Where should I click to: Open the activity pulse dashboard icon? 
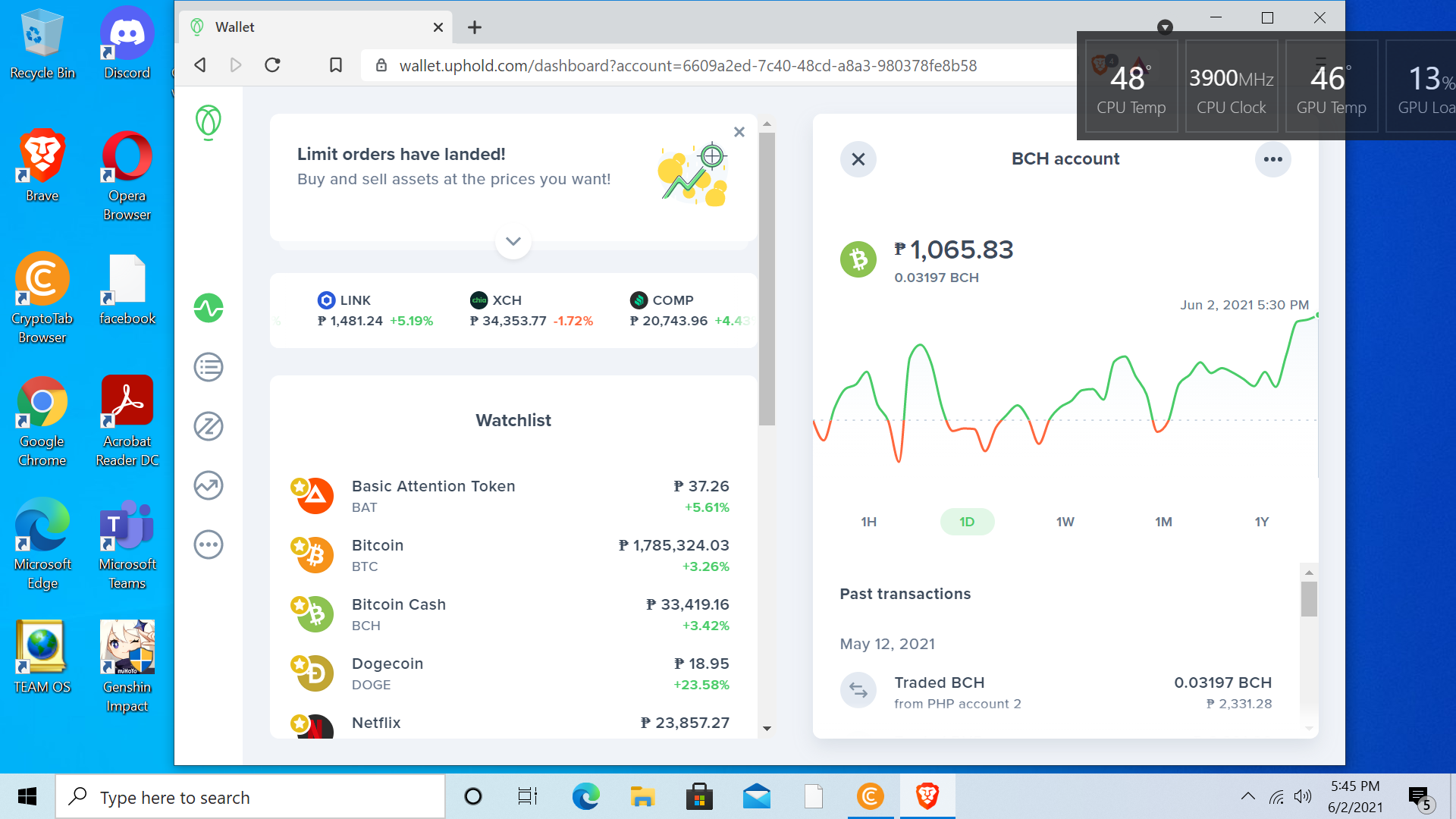click(x=209, y=309)
